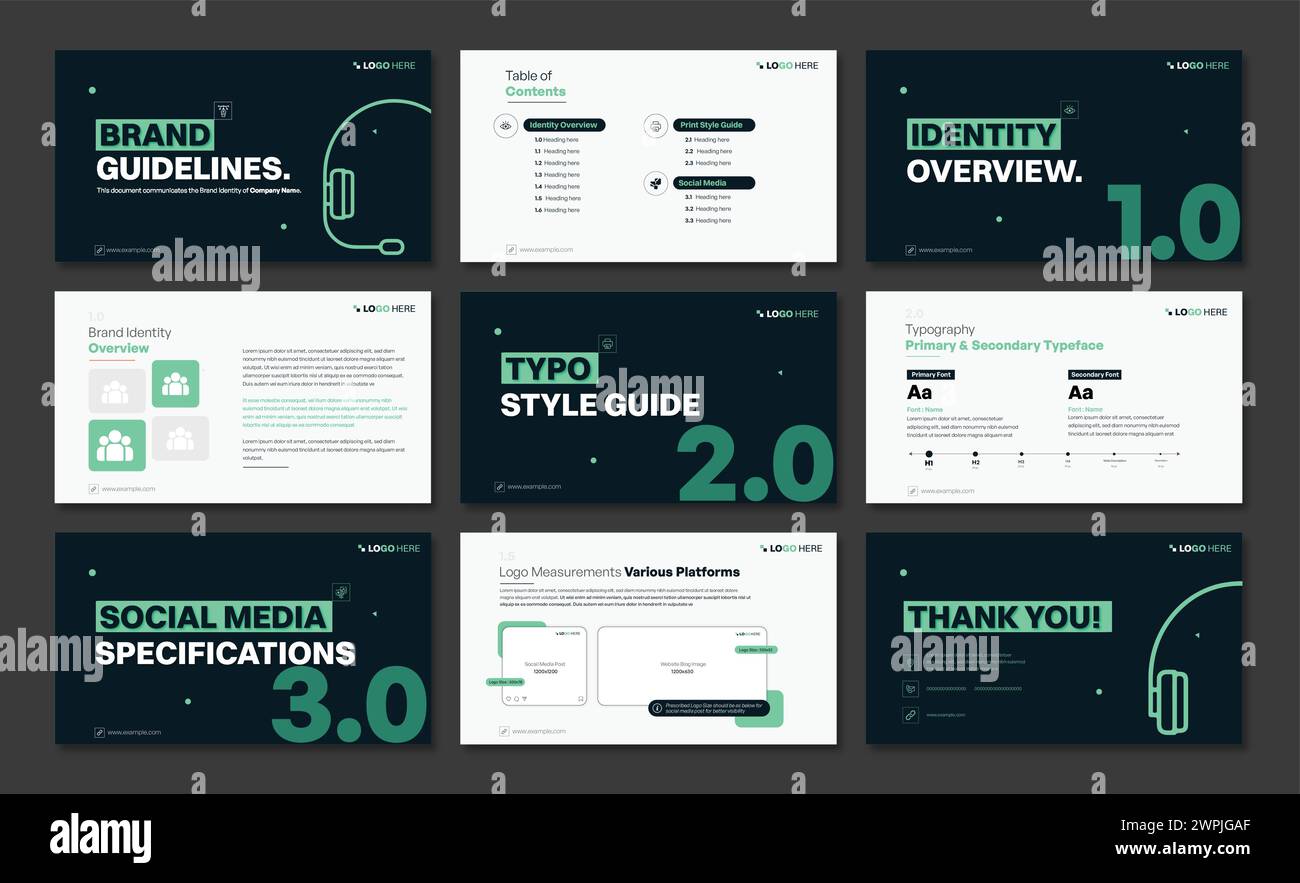
Task: Click the Primary Font label
Action: pos(930,375)
